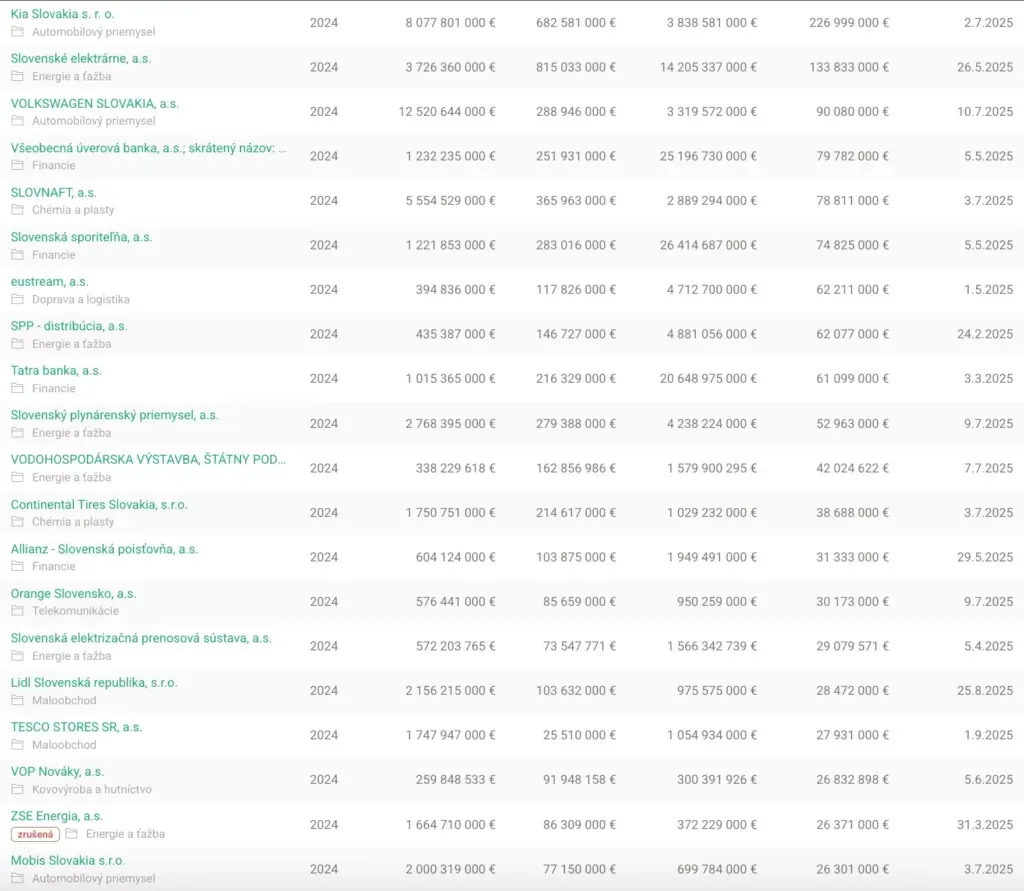Screen dimensions: 1024x891
Task: Select the value 226 999 000 €
Action: point(849,23)
